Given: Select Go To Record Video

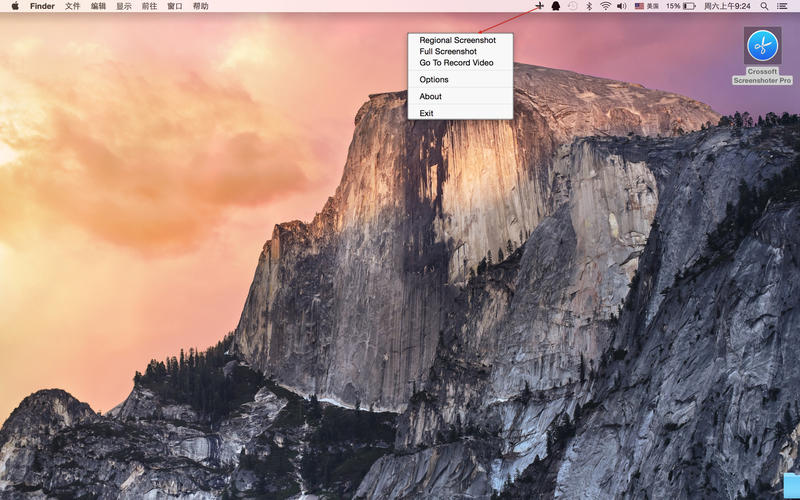Looking at the screenshot, I should tap(456, 63).
